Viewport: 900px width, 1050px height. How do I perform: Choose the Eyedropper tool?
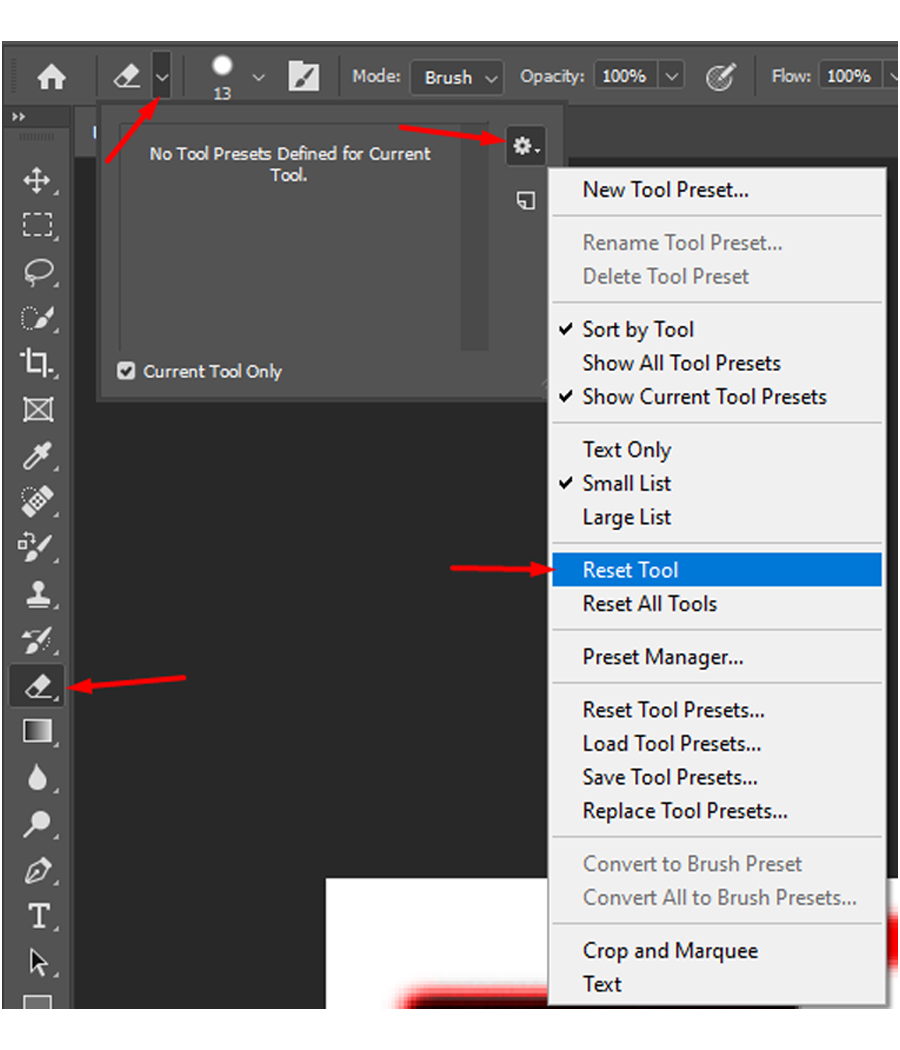37,455
